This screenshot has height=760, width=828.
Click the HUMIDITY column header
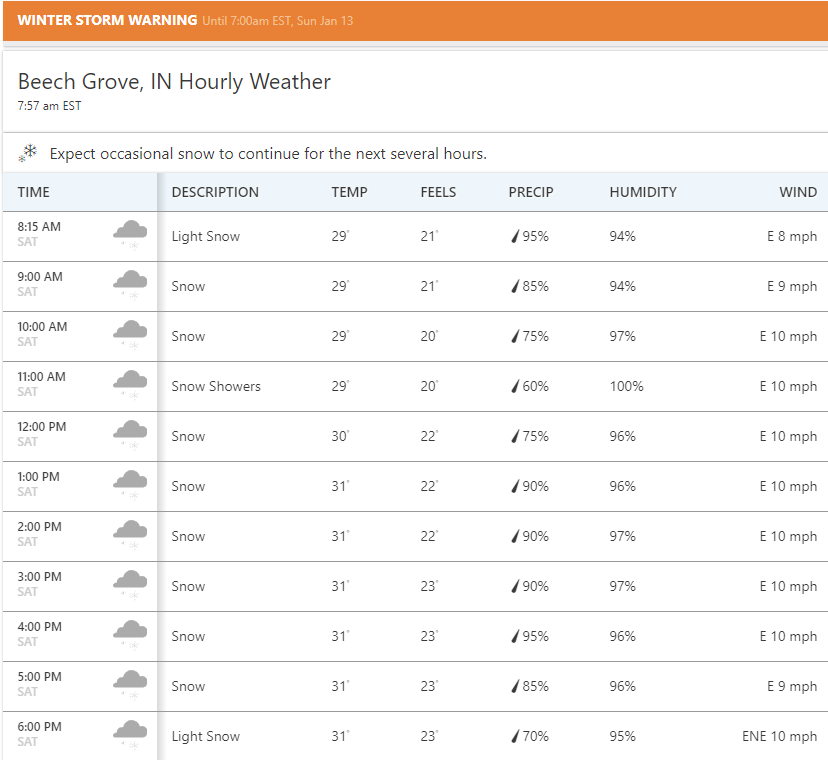[x=643, y=192]
